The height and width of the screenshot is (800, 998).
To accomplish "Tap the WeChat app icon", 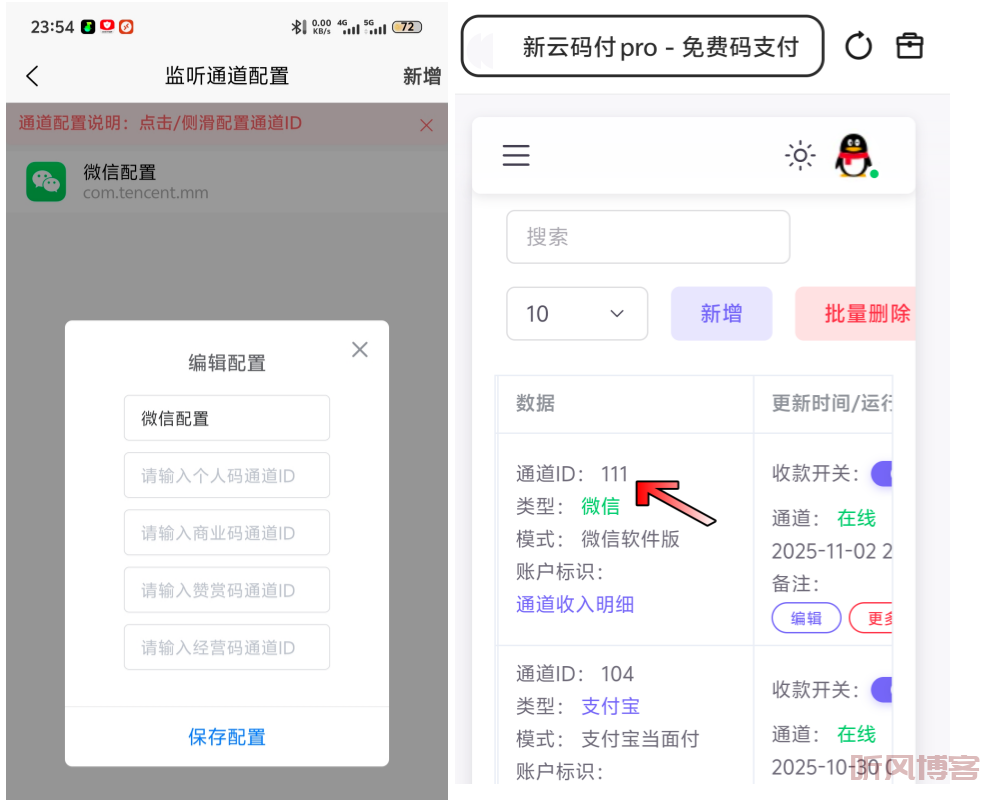I will tap(46, 181).
